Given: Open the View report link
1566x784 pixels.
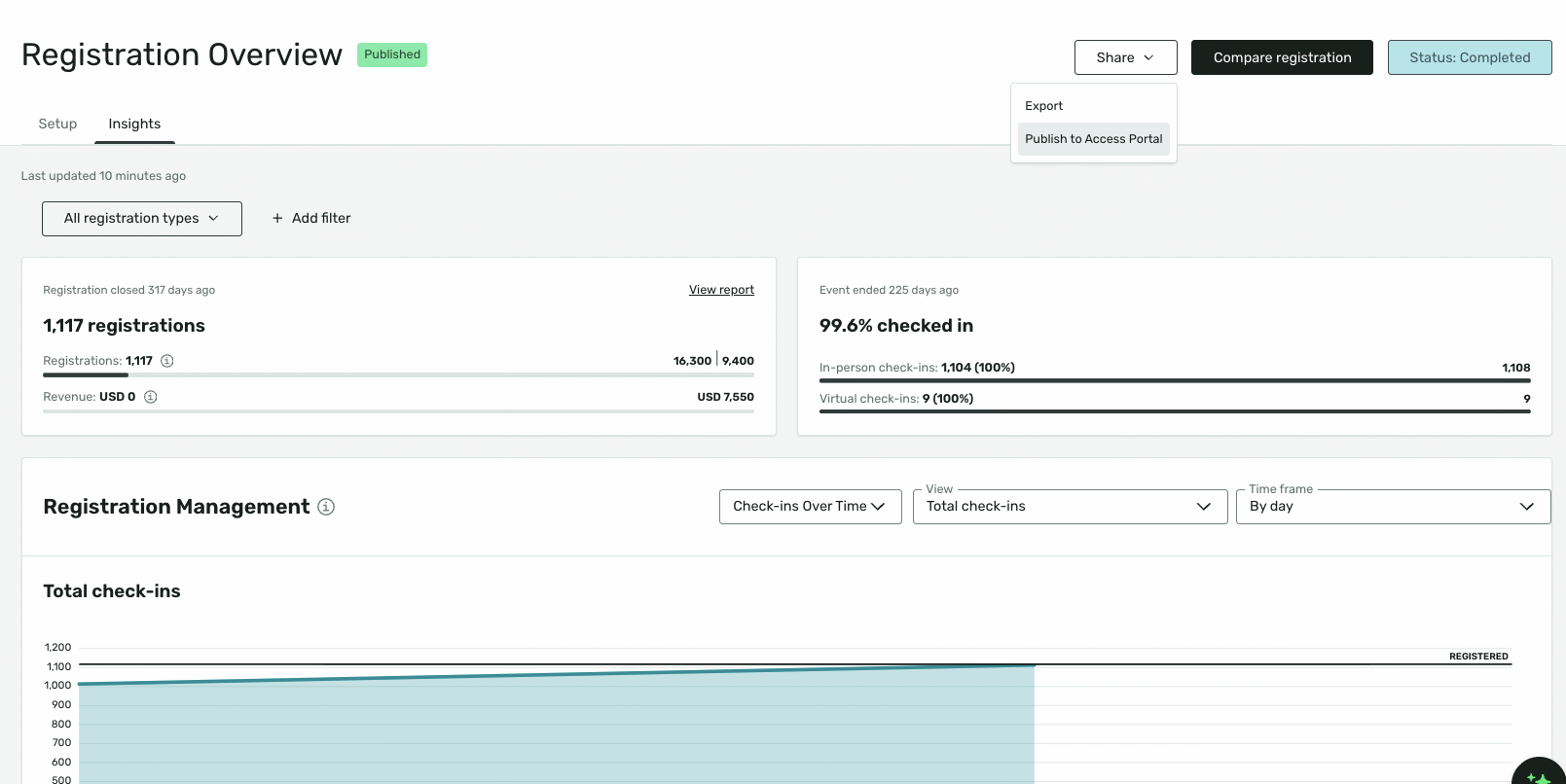Looking at the screenshot, I should [721, 290].
